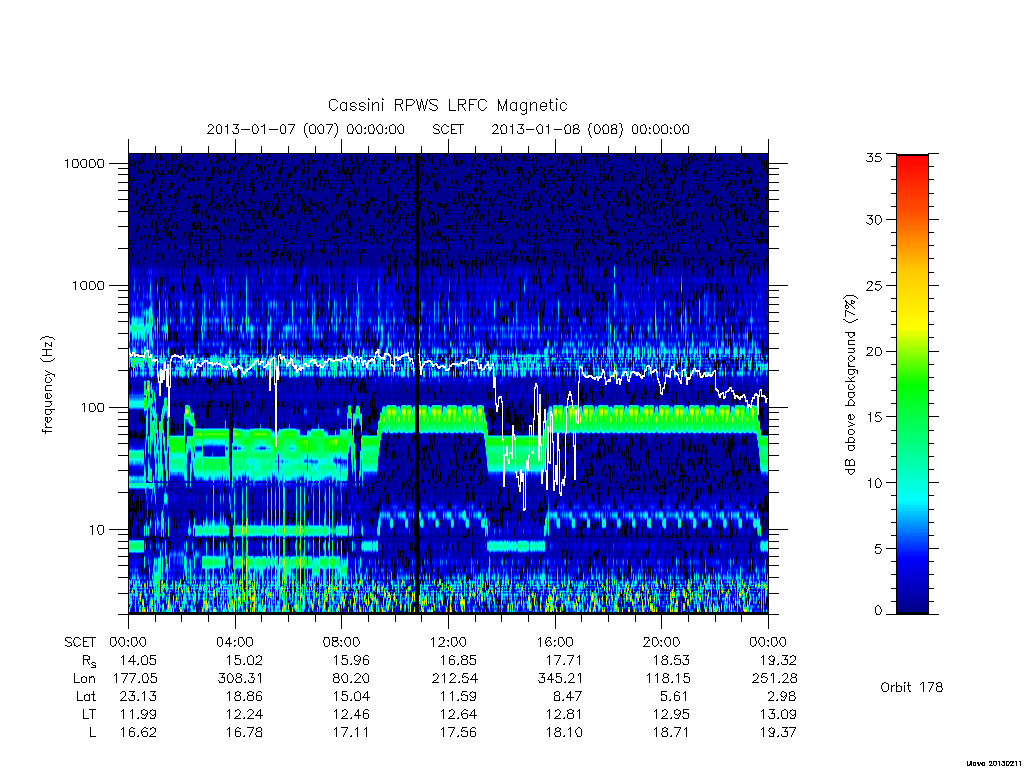Click the LT row label

pos(89,714)
